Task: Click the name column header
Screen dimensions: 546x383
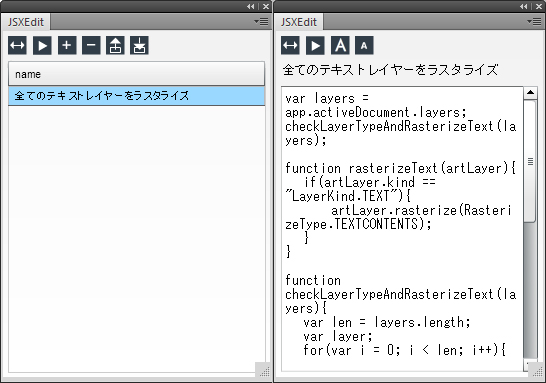Action: coord(136,74)
